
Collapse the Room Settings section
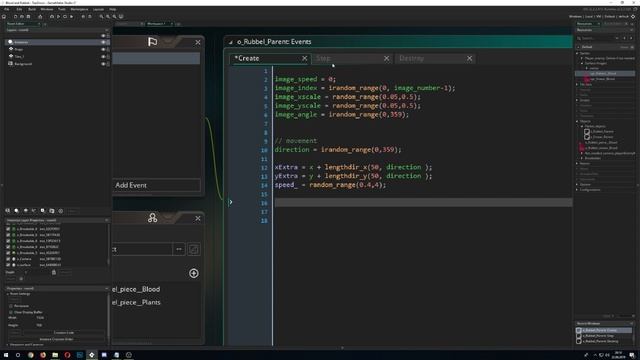click(x=7, y=294)
